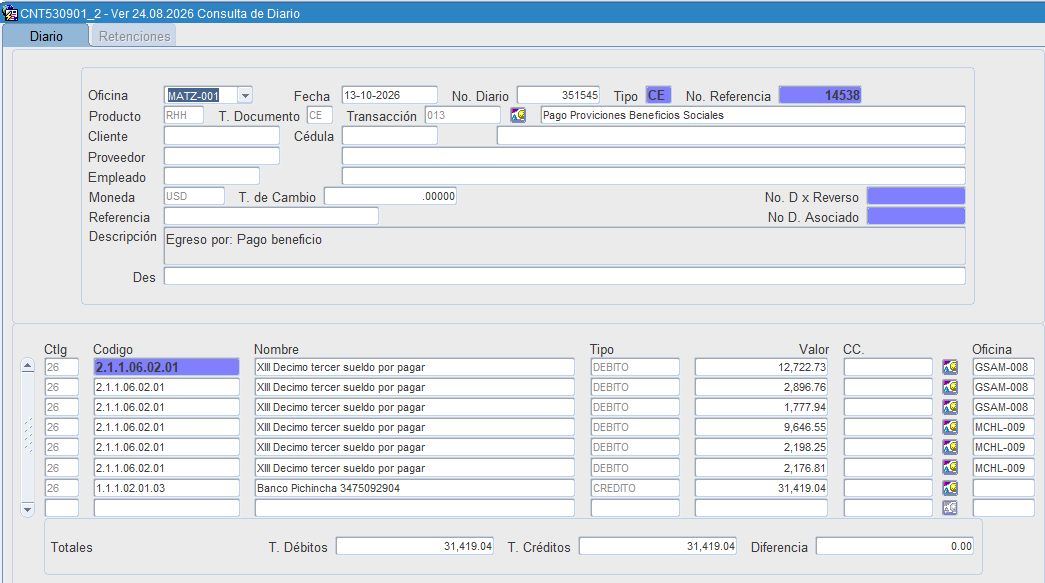The height and width of the screenshot is (583, 1045).
Task: Open cost center lookup for Banco Pichincha row
Action: tap(950, 488)
